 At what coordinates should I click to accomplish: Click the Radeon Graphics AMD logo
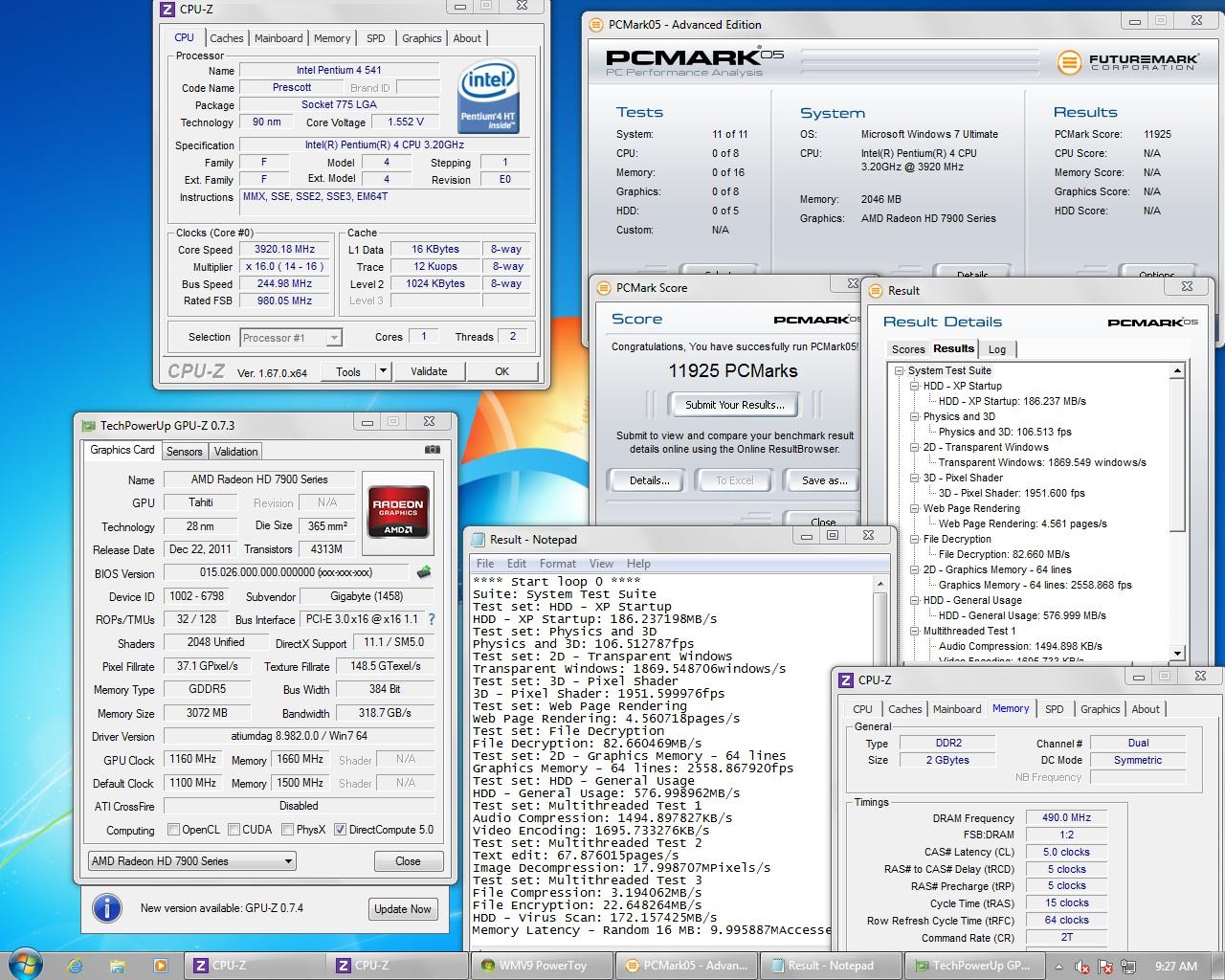398,513
